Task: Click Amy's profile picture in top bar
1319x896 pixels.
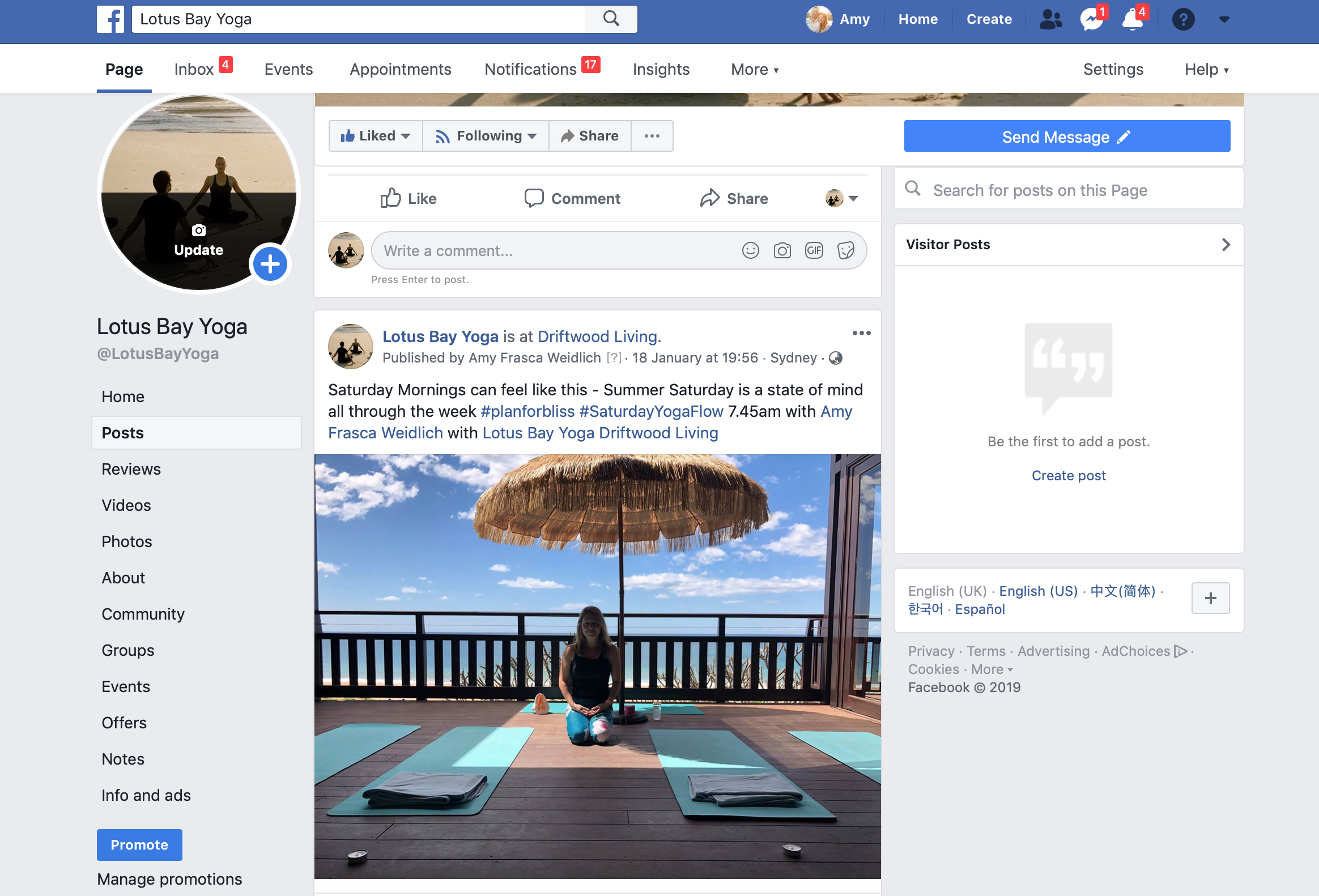Action: (819, 19)
